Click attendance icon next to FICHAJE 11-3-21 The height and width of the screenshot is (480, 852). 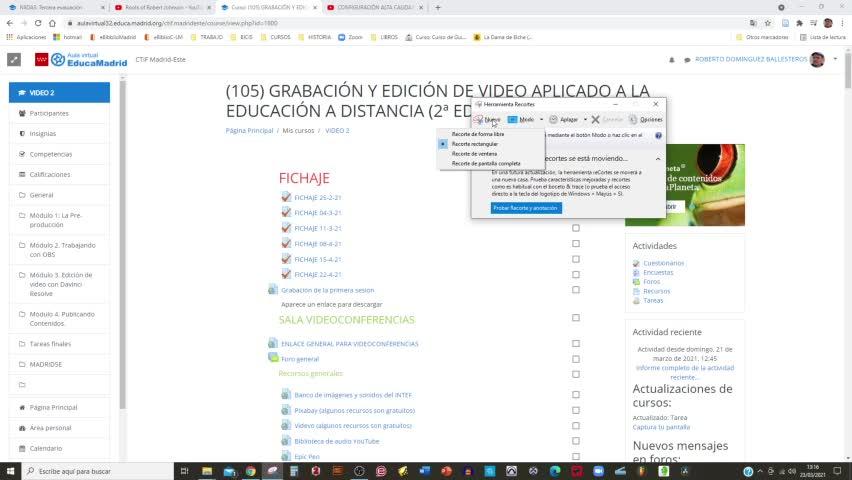tap(286, 228)
